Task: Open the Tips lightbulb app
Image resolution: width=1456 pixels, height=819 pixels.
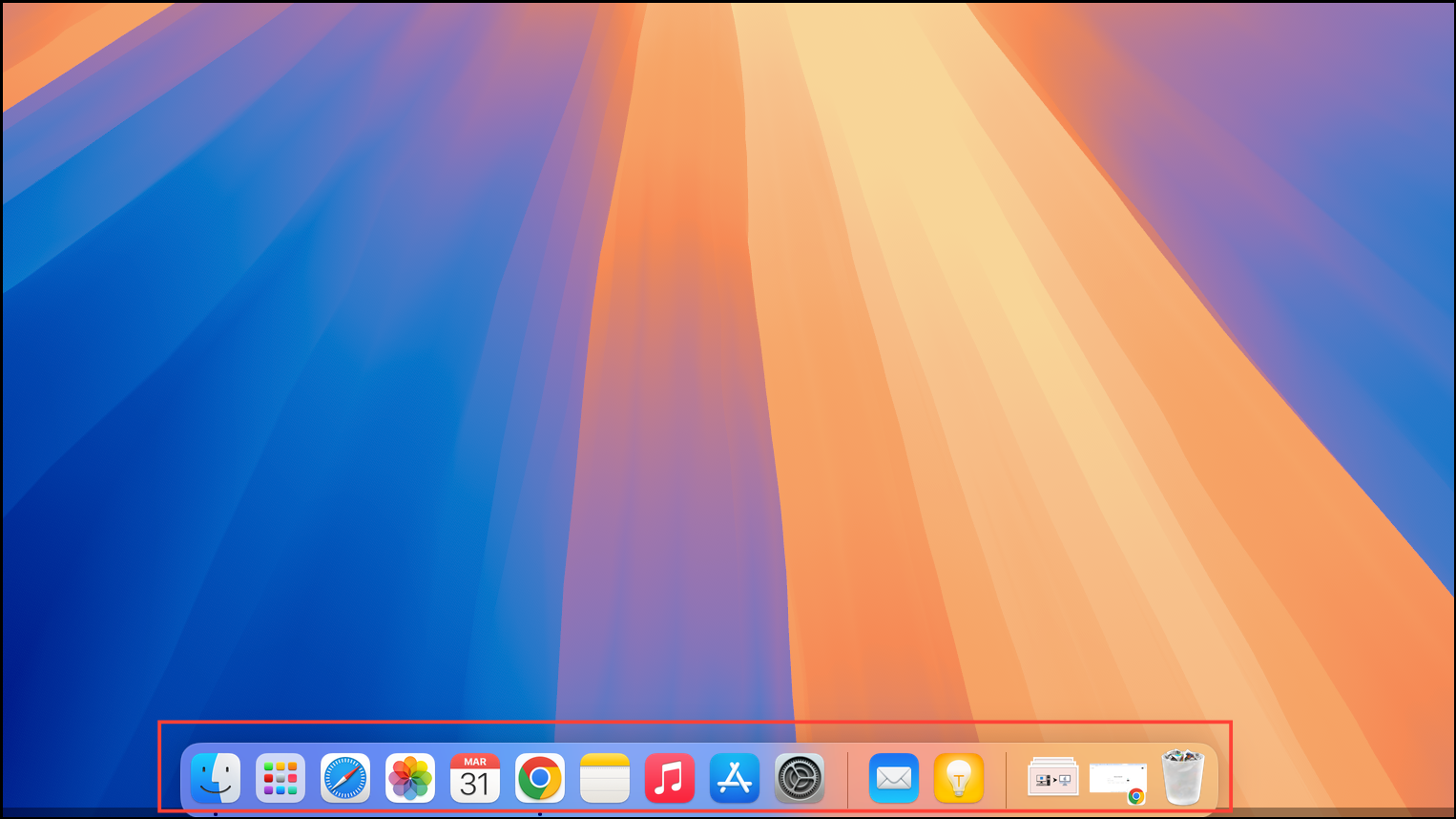Action: pyautogui.click(x=959, y=778)
